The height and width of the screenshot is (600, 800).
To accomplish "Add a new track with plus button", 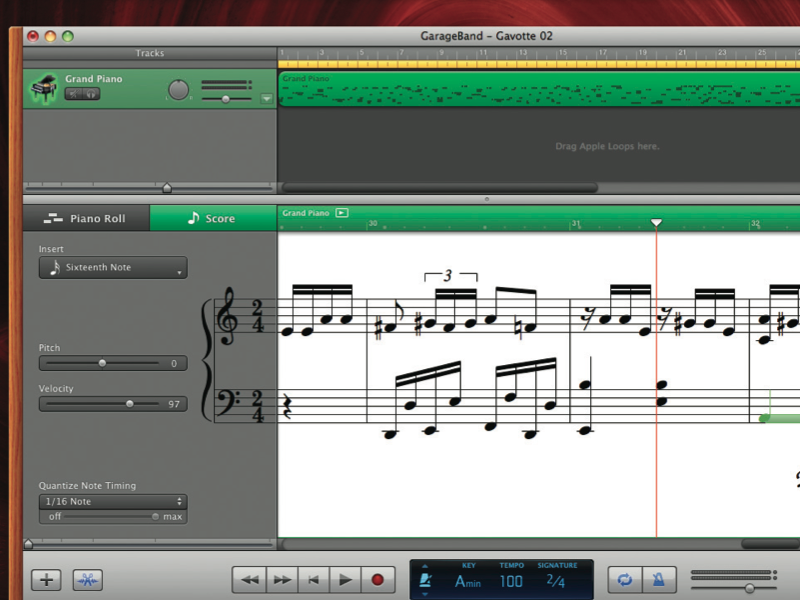I will (46, 580).
